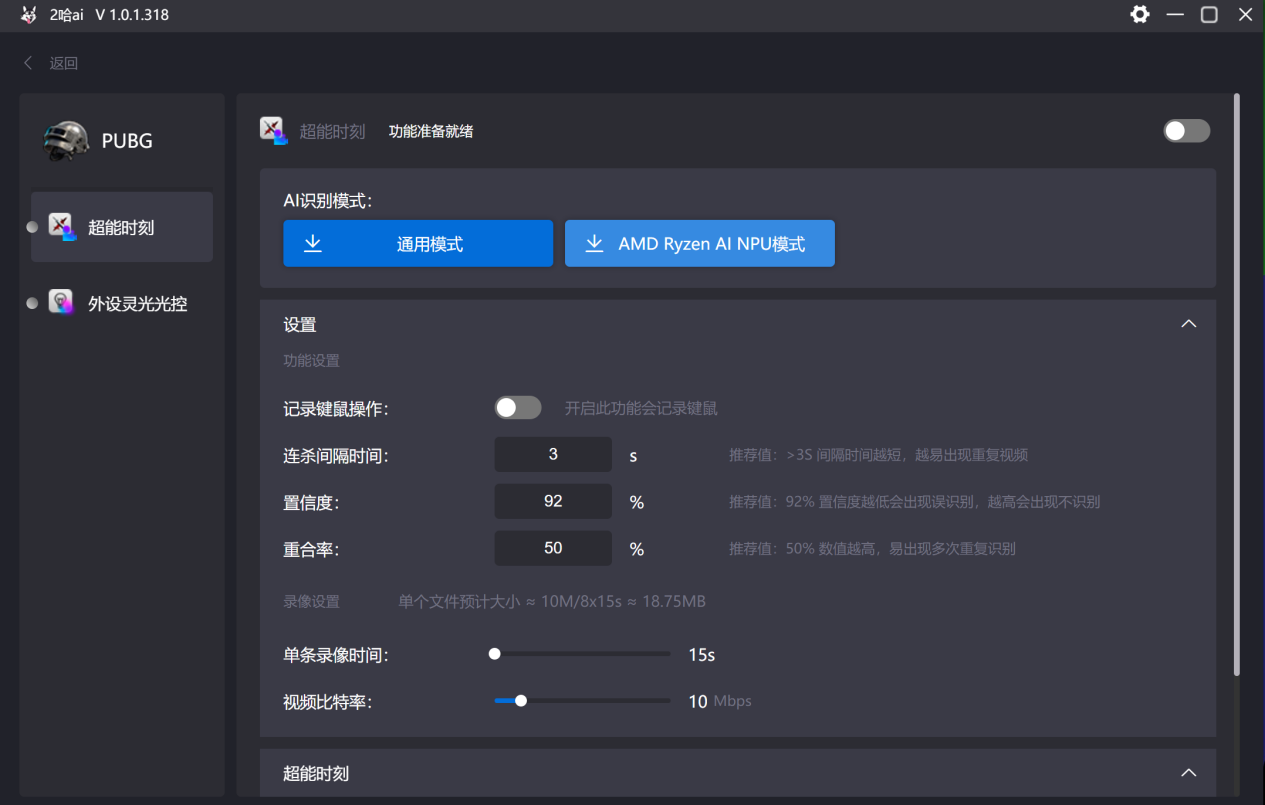Click the 外设灵光光控 sidebar icon
This screenshot has width=1265, height=805.
pos(61,302)
